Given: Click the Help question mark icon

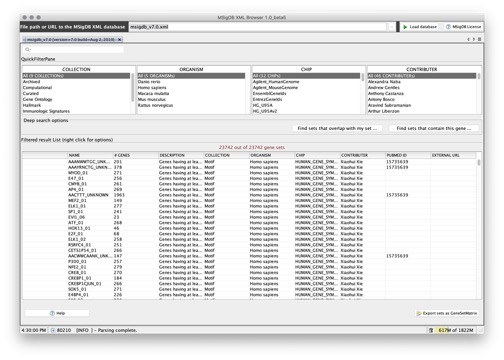Looking at the screenshot, I should pos(52,313).
